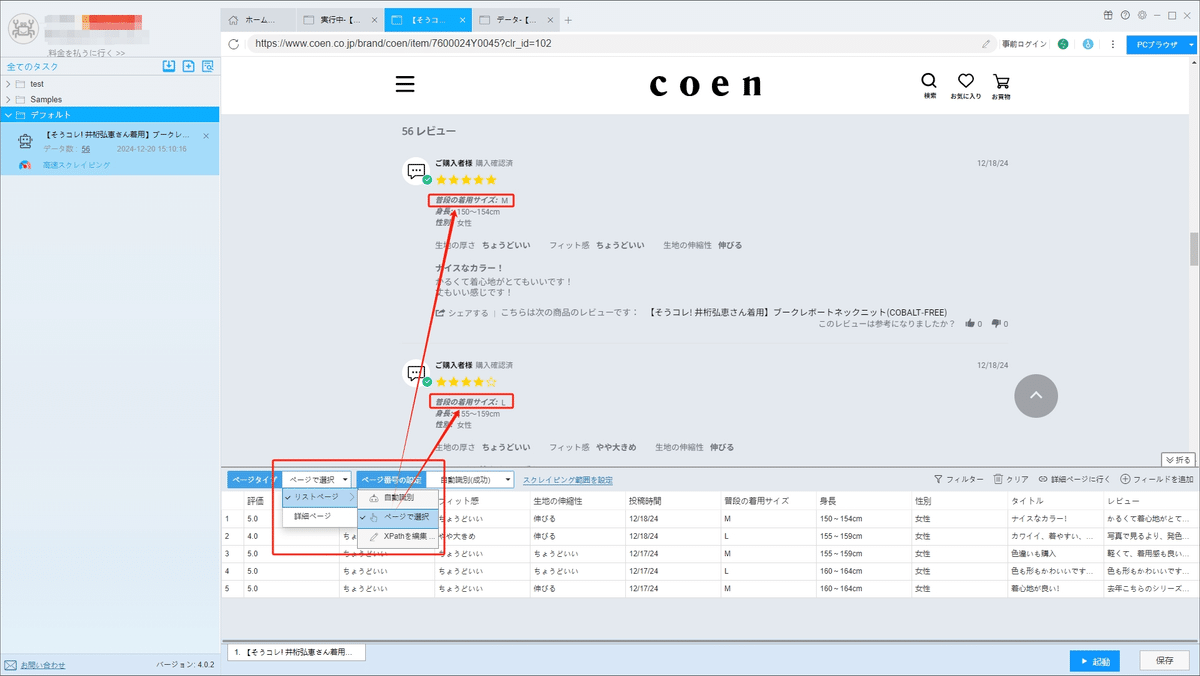
Task: Choose ページで選択 in the submenu
Action: tap(399, 517)
